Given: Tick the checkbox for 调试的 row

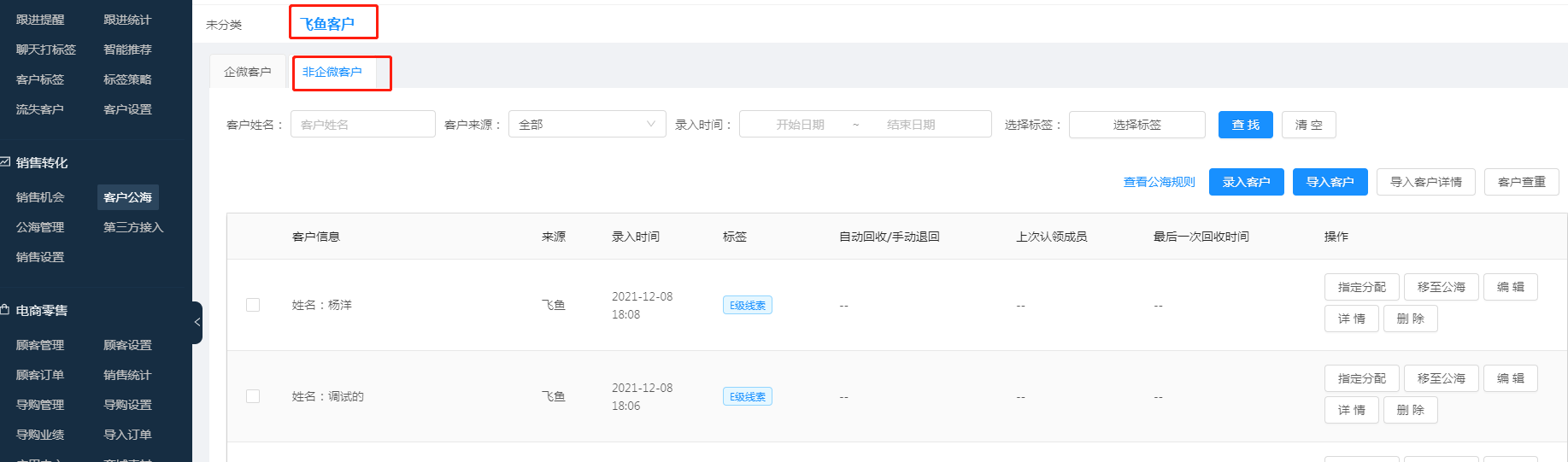Looking at the screenshot, I should (253, 396).
